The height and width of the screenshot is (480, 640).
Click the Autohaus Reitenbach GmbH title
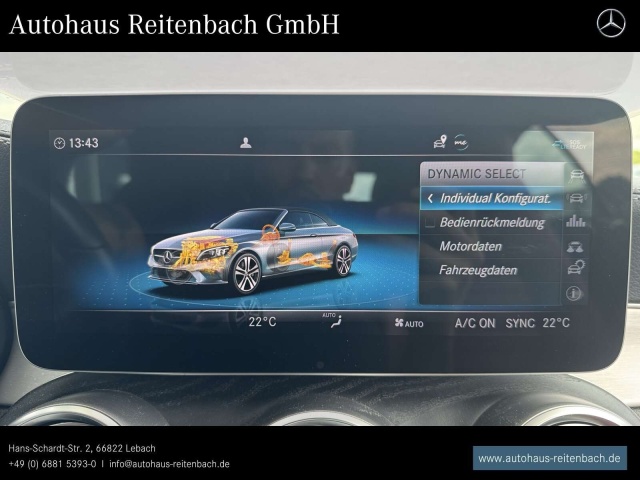[x=174, y=24]
